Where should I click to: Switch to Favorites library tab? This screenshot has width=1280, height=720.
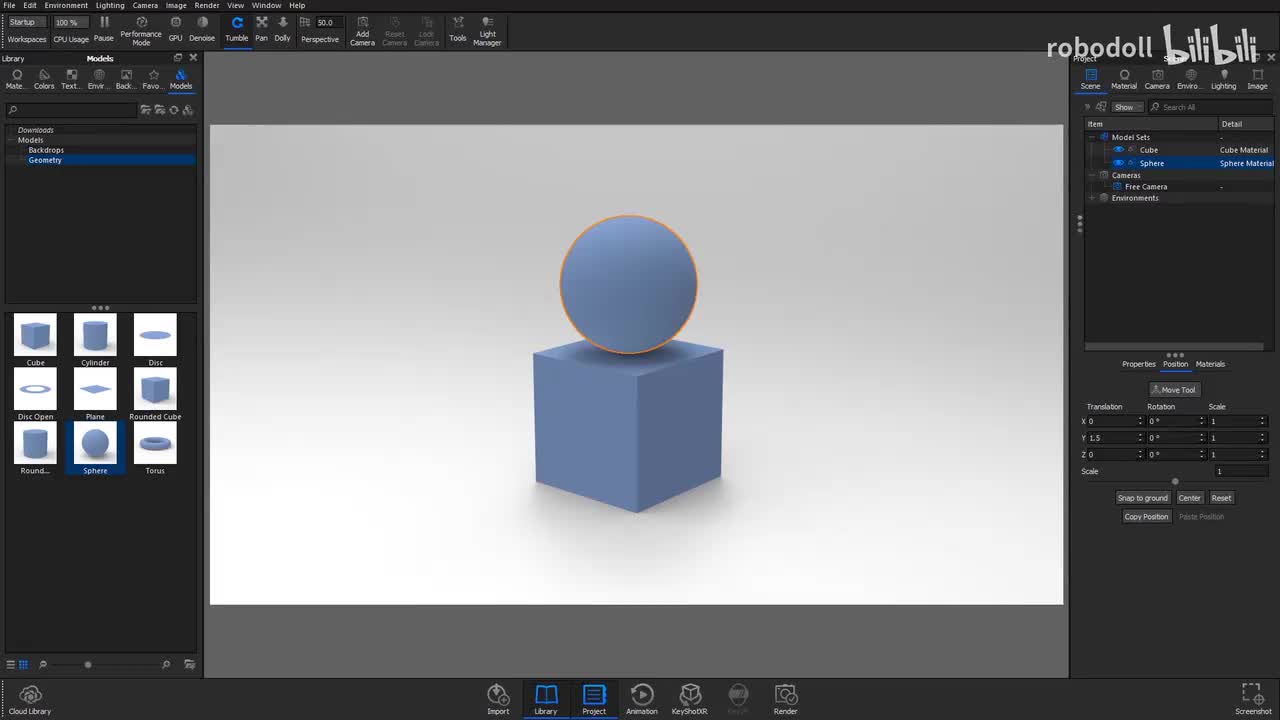coord(153,80)
